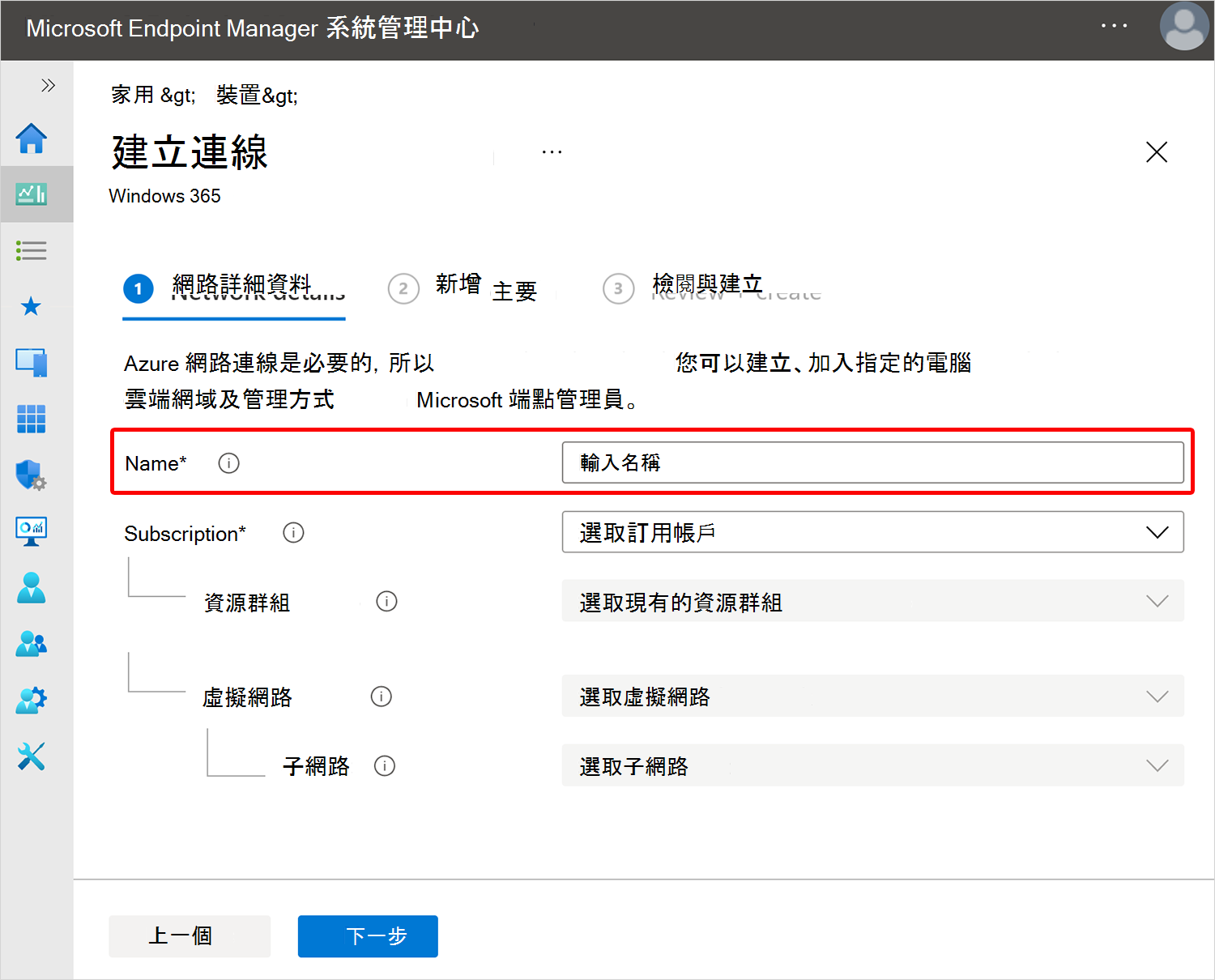
Task: Show info tooltip for 資源群組
Action: point(387,602)
